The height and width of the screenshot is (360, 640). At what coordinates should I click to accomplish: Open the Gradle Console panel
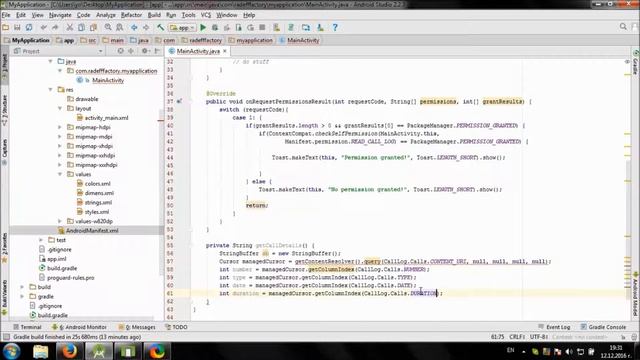point(603,327)
